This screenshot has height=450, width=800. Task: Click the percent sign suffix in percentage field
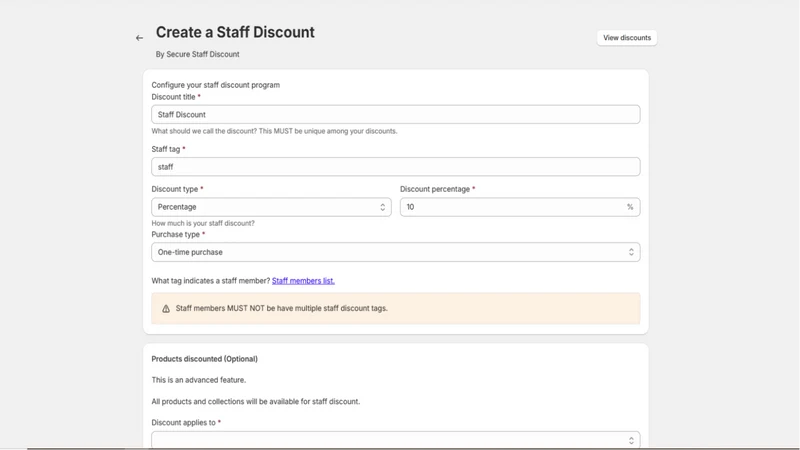tap(630, 207)
